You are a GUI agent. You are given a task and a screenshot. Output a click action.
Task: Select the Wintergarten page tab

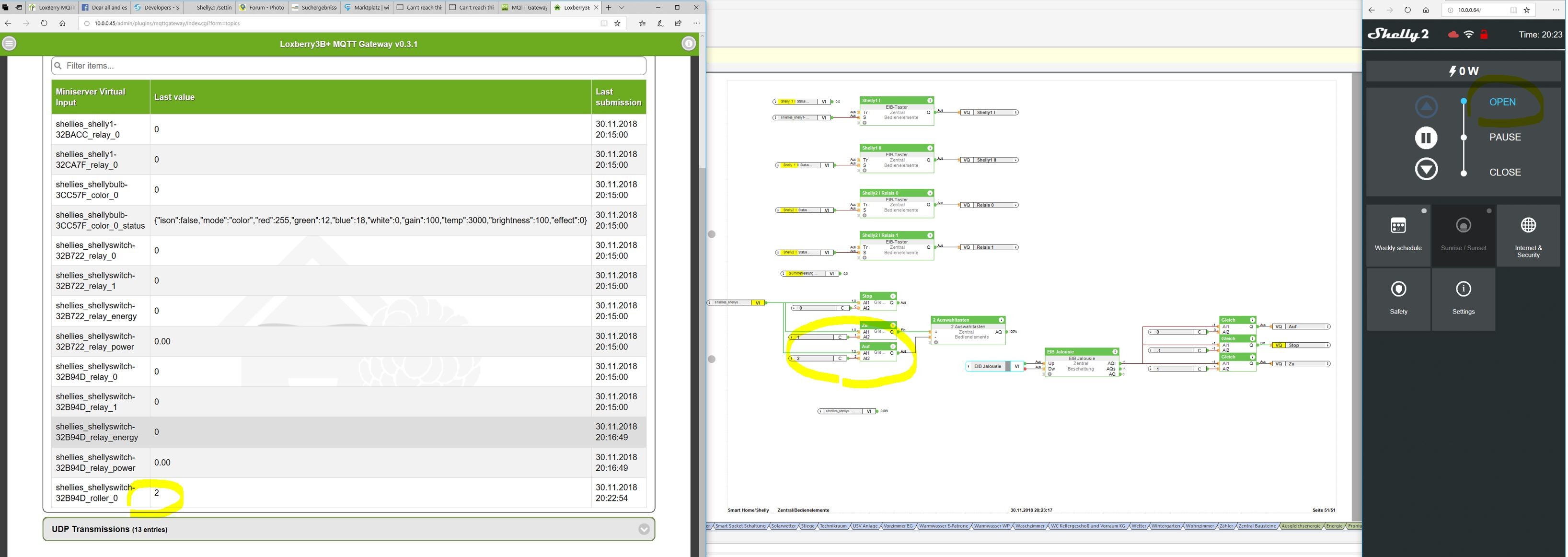tap(1164, 526)
